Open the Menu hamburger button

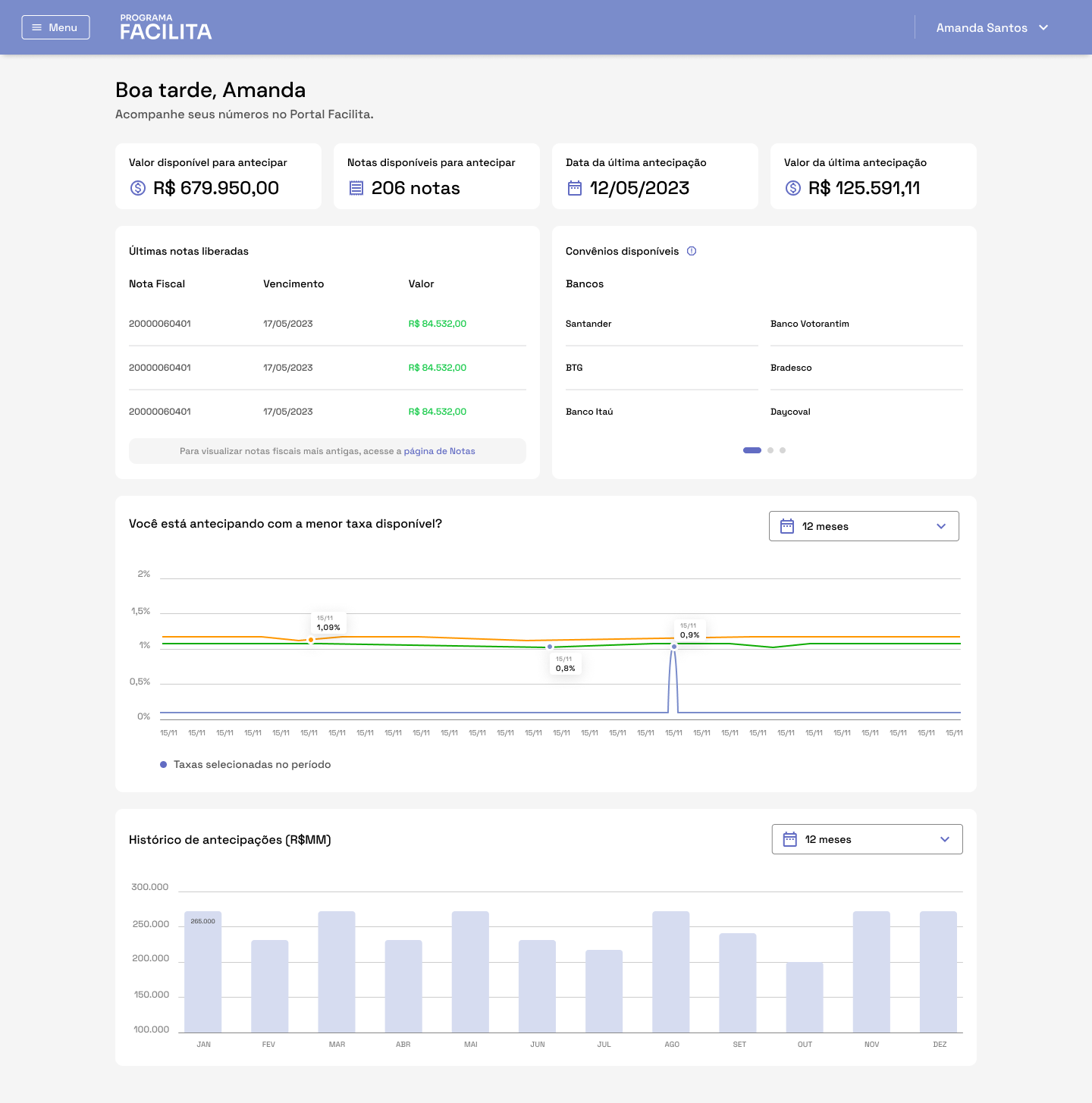point(55,27)
